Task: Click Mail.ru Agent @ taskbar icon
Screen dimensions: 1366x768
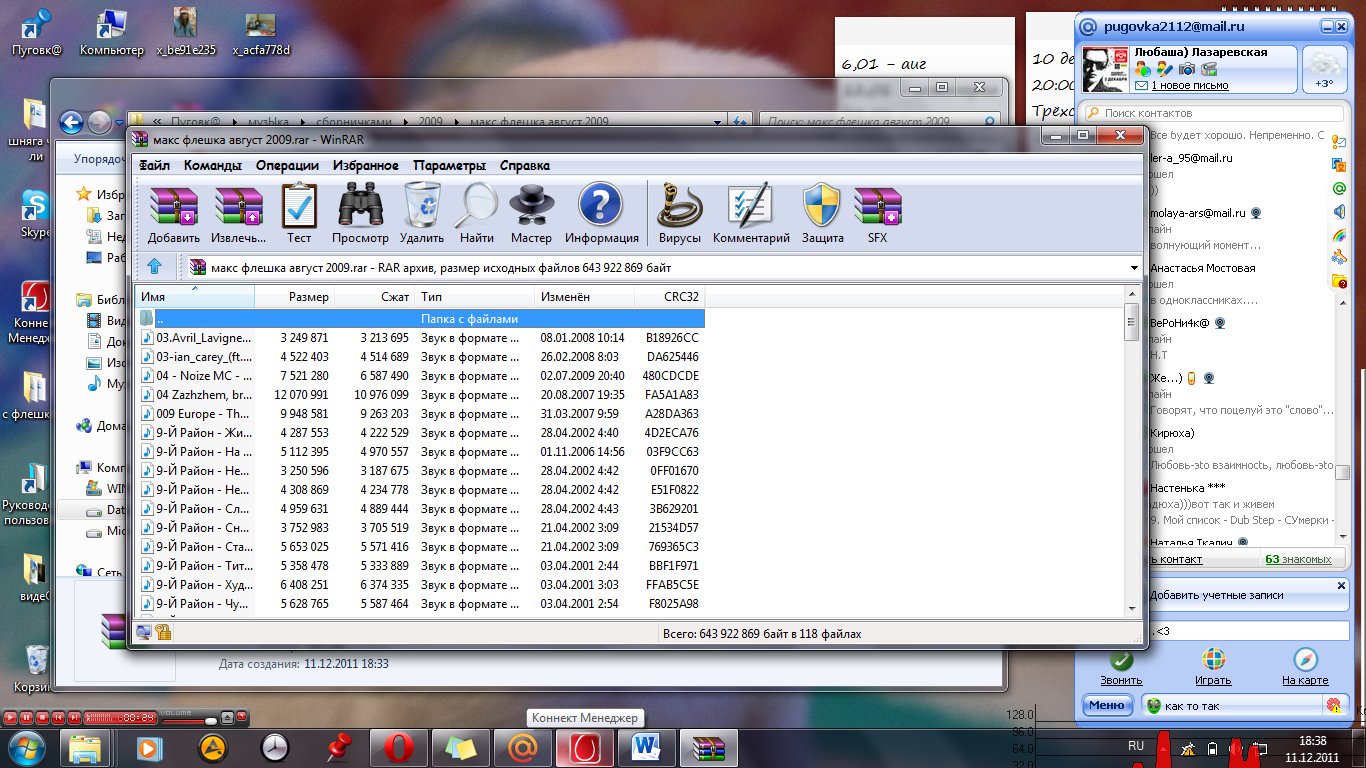Action: click(x=522, y=747)
